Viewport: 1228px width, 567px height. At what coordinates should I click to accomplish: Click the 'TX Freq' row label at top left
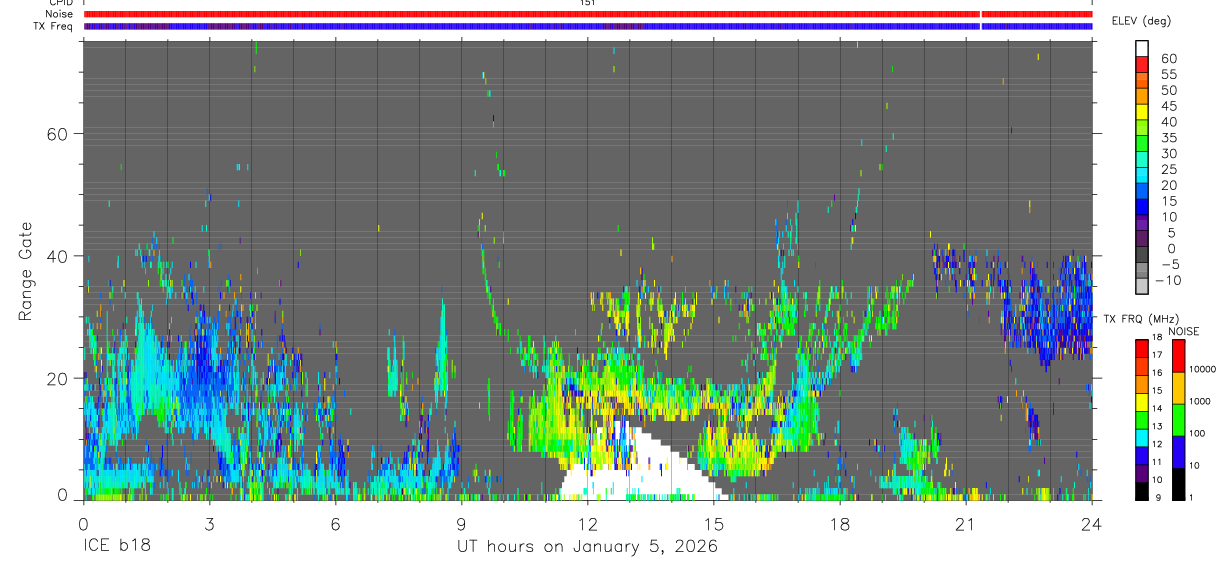[x=55, y=26]
